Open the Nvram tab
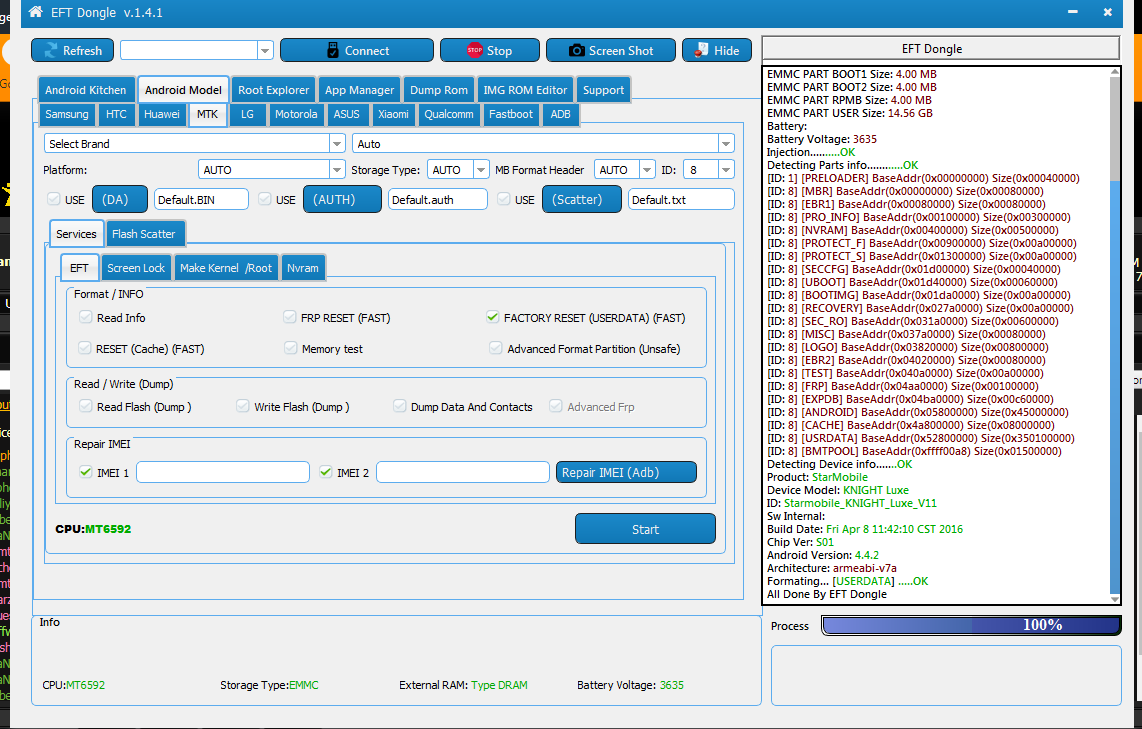This screenshot has height=729, width=1142. click(x=302, y=268)
